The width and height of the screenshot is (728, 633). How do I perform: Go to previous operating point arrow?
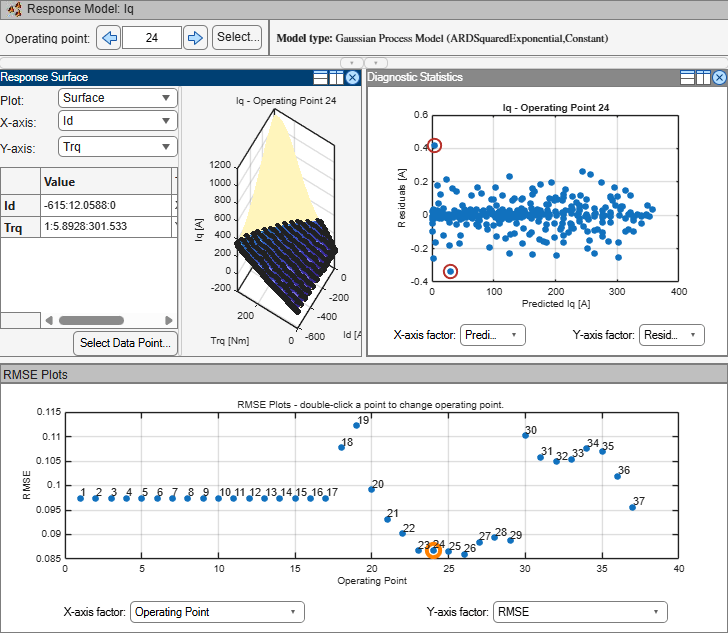coord(109,38)
